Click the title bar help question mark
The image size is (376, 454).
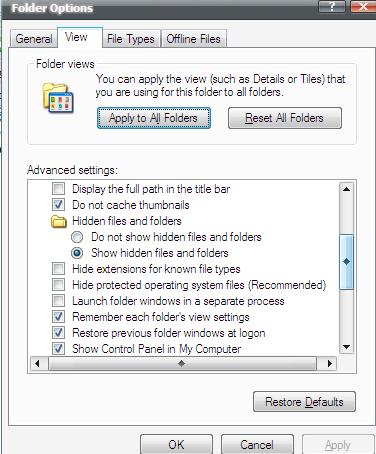(x=332, y=6)
